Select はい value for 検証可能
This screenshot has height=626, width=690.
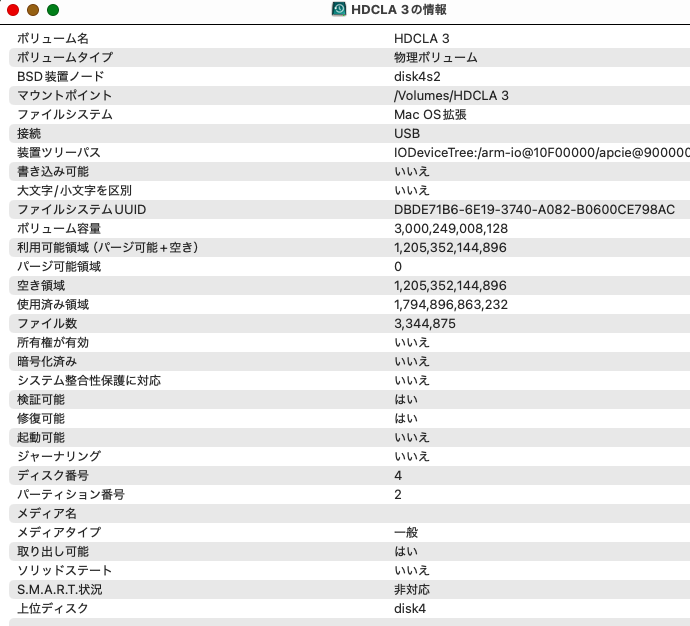point(406,399)
